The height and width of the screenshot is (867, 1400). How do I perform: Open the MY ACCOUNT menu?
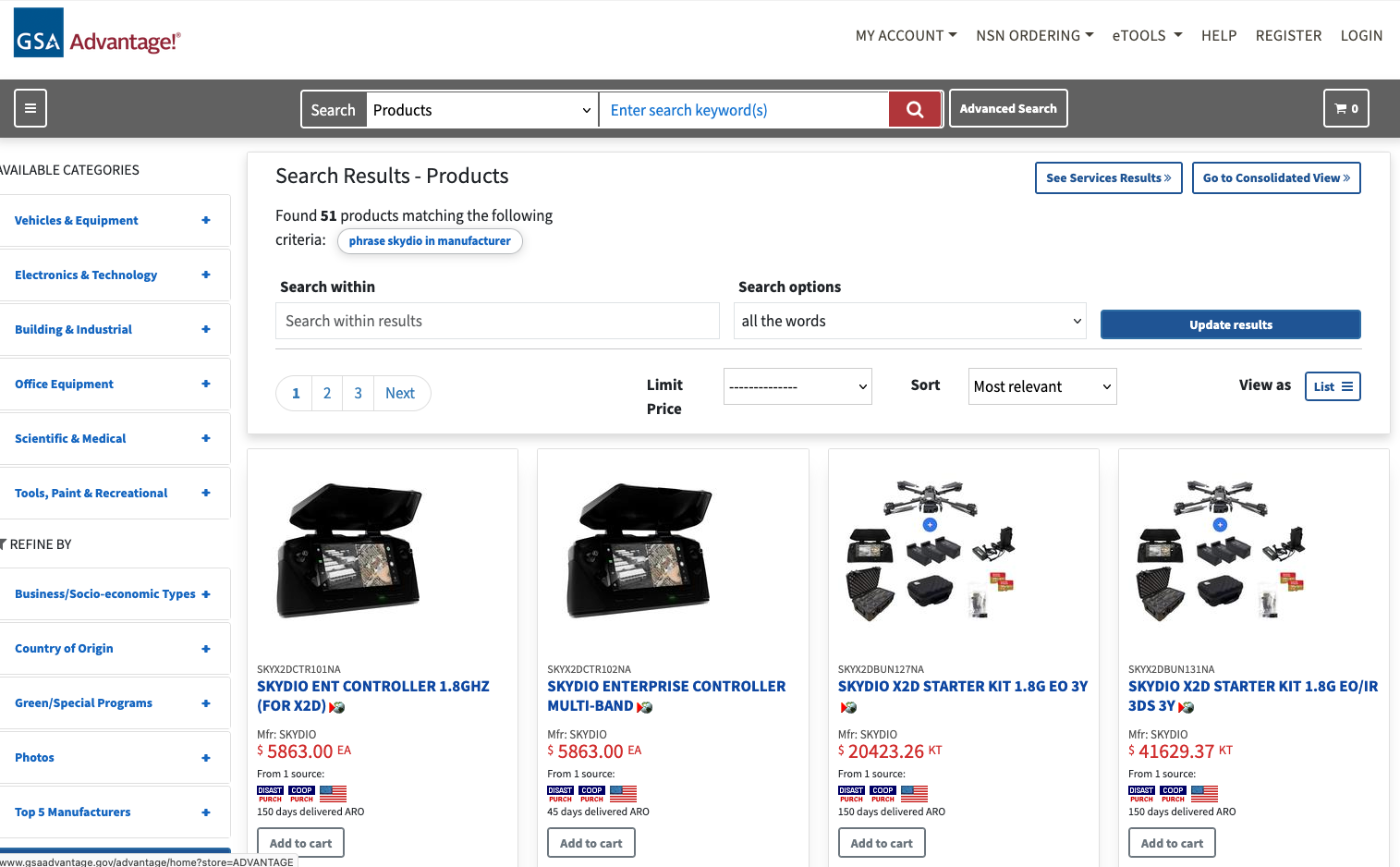[905, 35]
